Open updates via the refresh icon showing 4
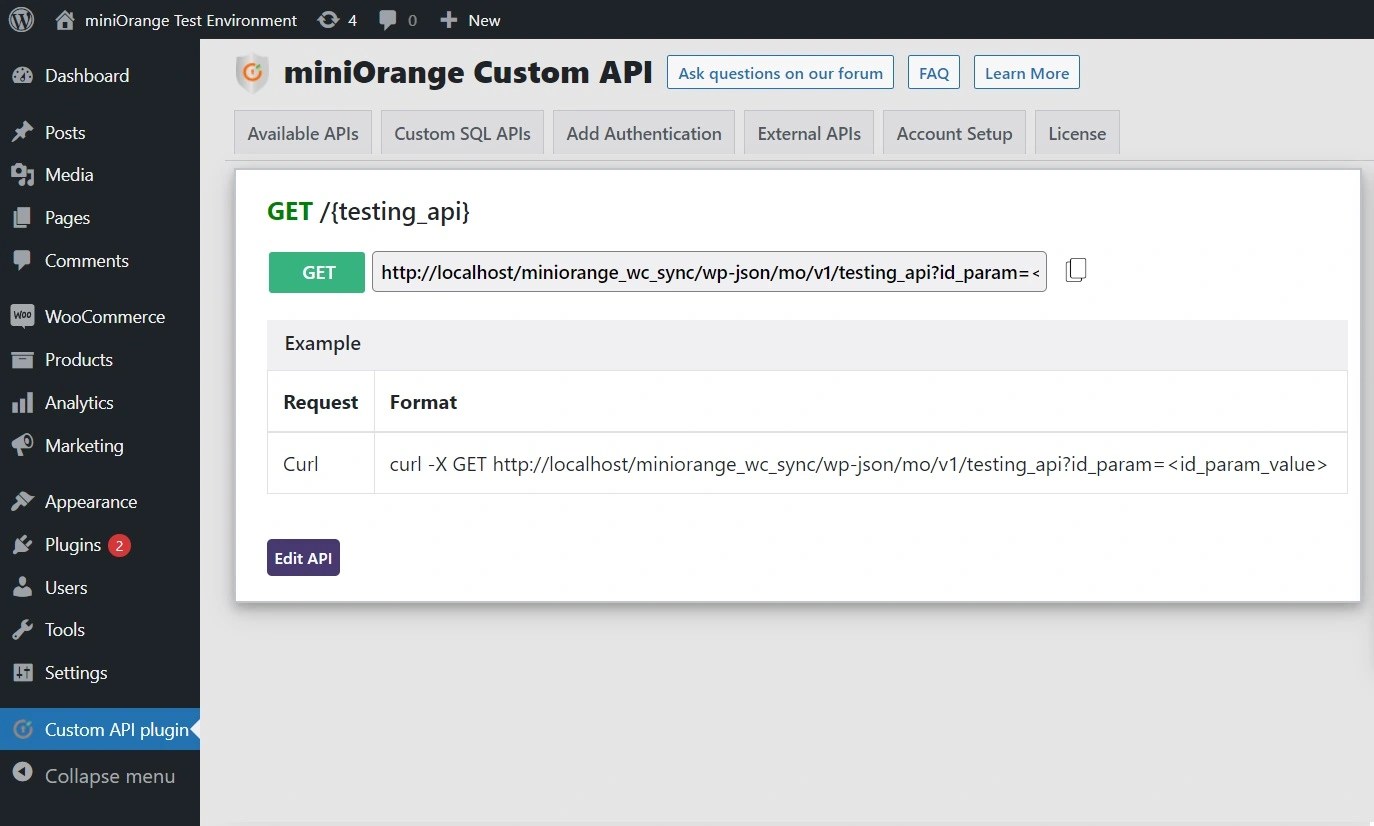The width and height of the screenshot is (1374, 826). (x=329, y=19)
